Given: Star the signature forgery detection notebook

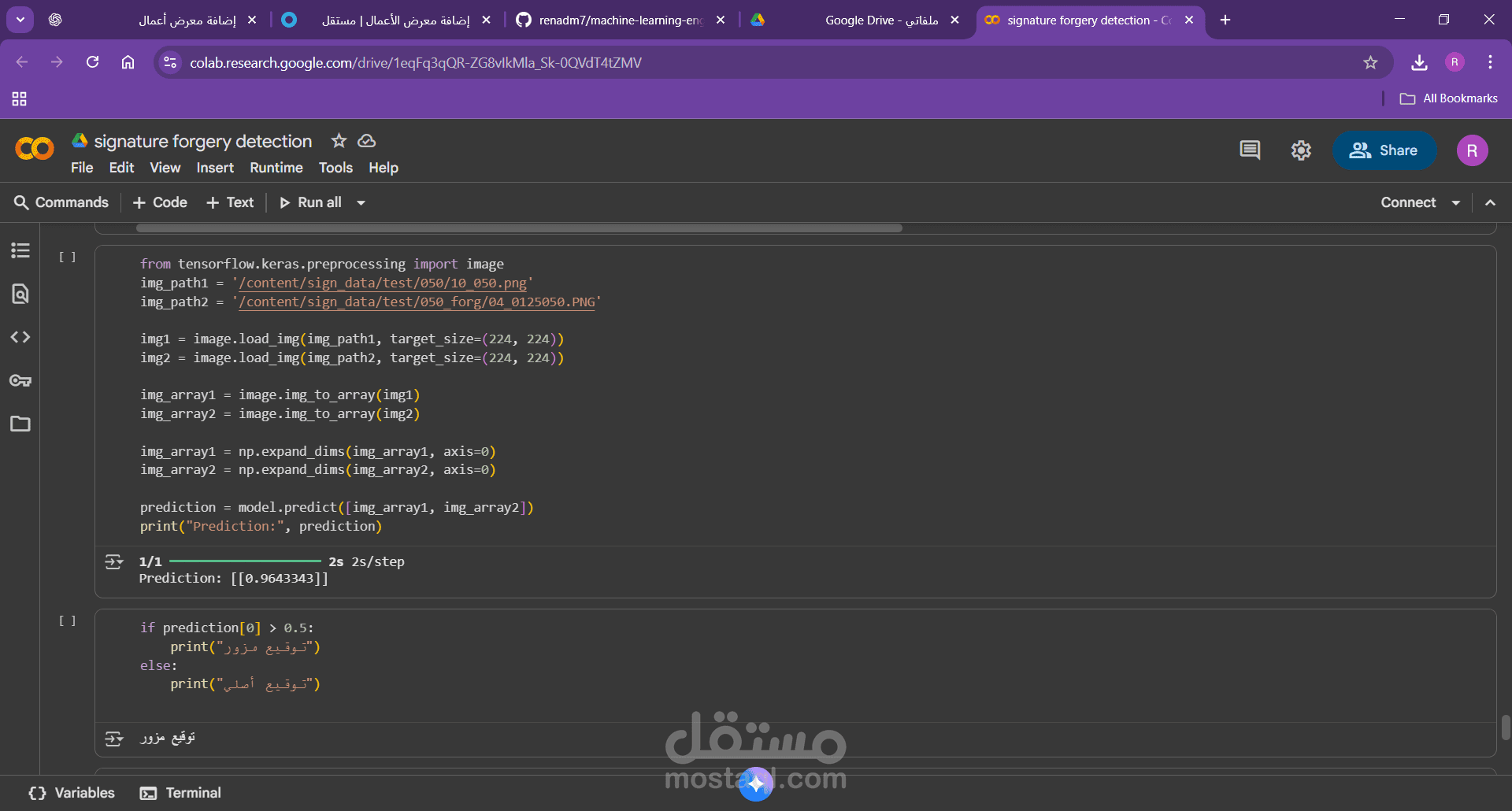Looking at the screenshot, I should coord(339,141).
